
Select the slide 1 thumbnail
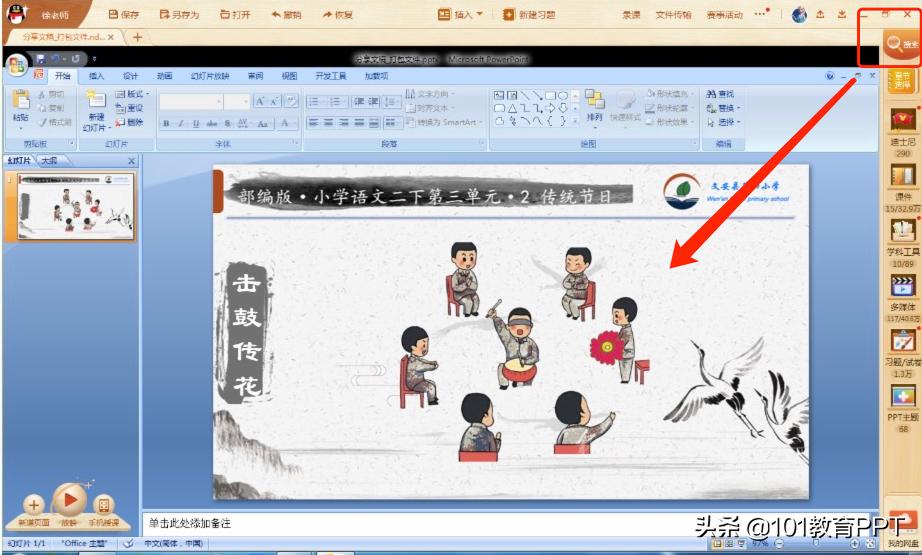[75, 206]
